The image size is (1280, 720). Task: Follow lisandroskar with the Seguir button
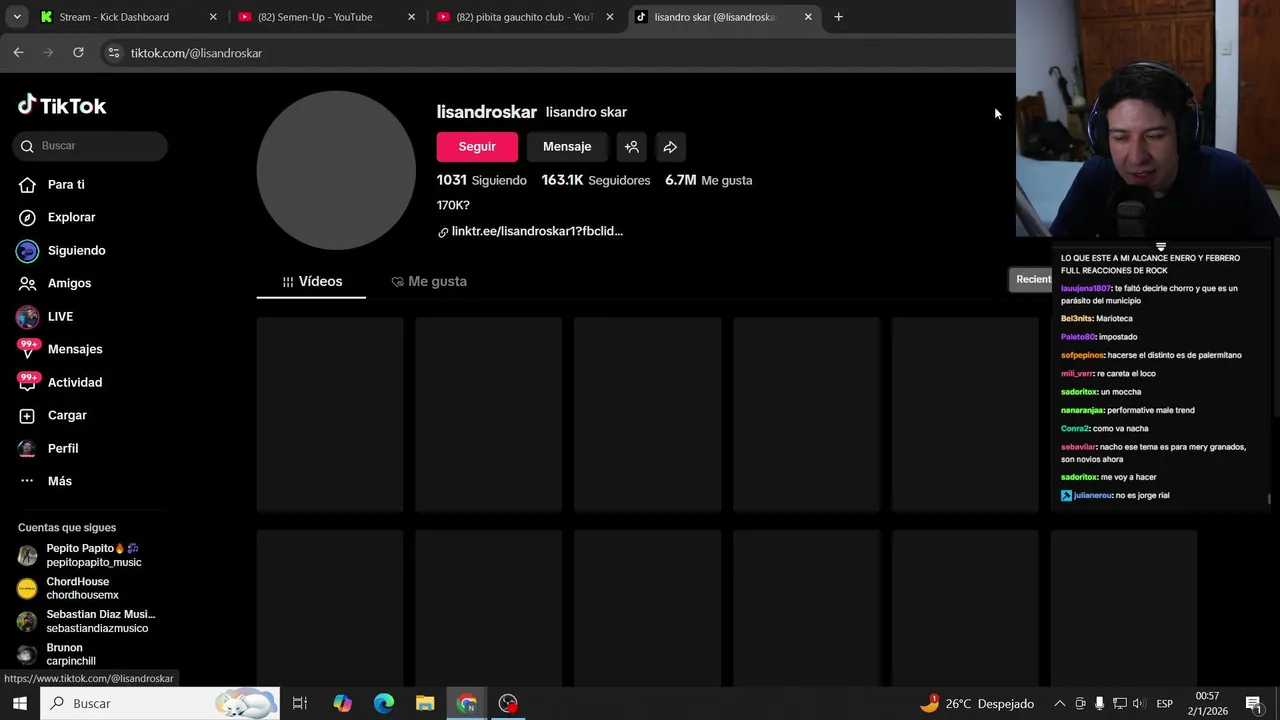pyautogui.click(x=477, y=147)
